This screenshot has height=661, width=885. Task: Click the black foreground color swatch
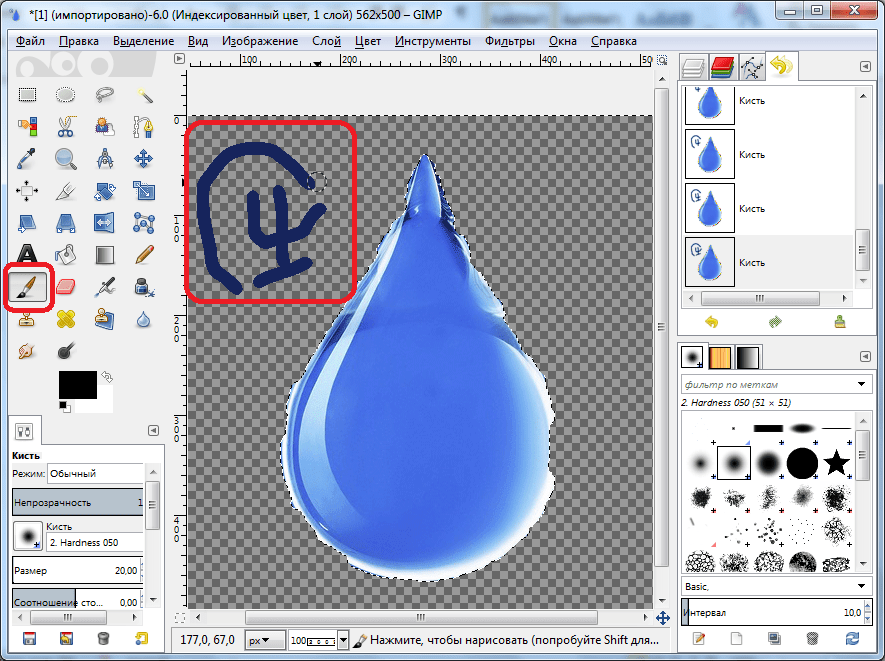(x=77, y=384)
